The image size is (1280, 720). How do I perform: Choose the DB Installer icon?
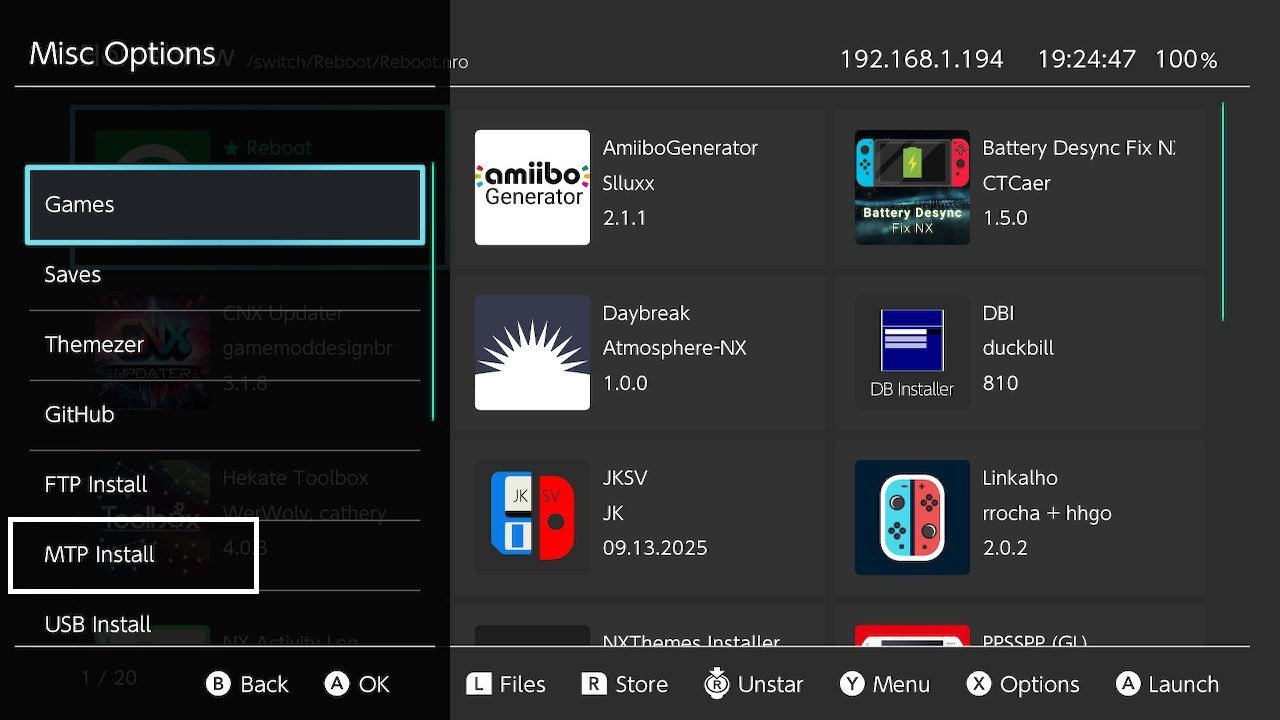point(912,352)
